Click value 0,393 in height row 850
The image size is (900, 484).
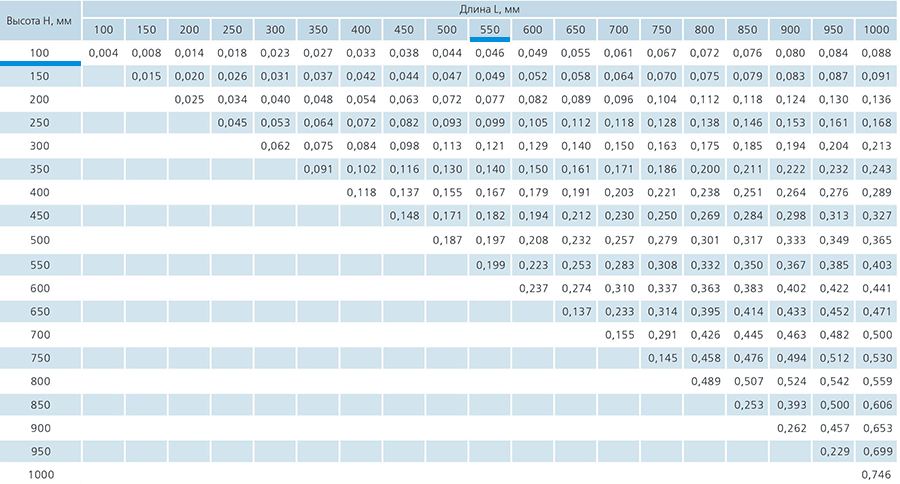[791, 405]
